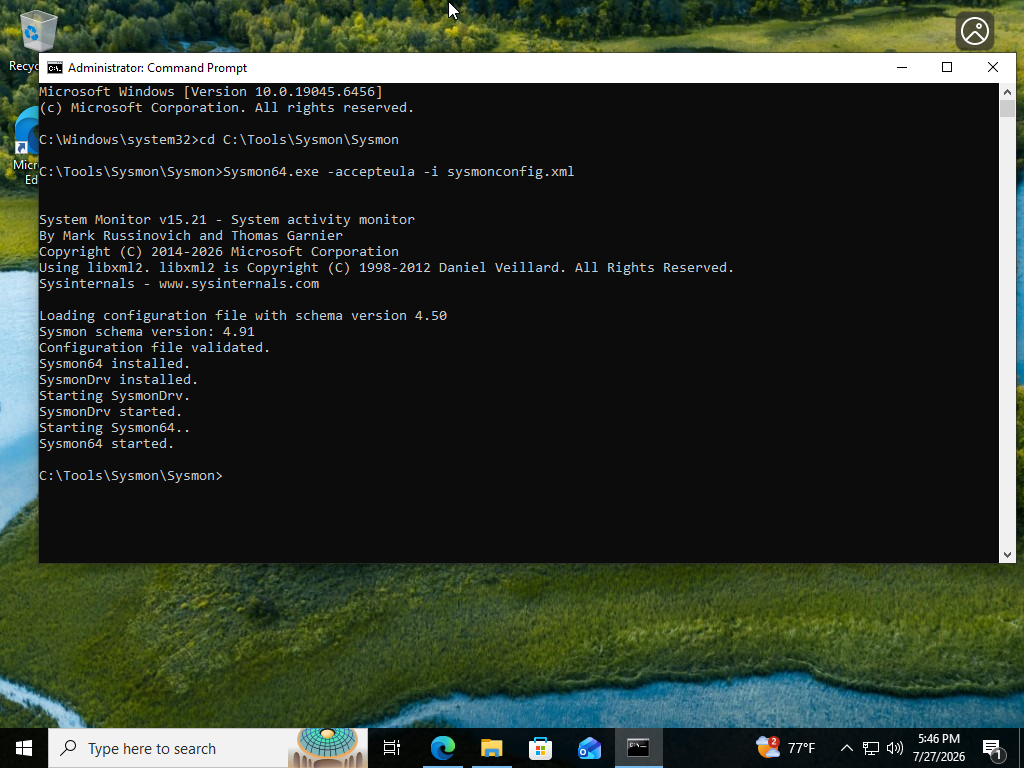Click 'Loading configuration file with schema version' line
1024x768 pixels.
243,315
